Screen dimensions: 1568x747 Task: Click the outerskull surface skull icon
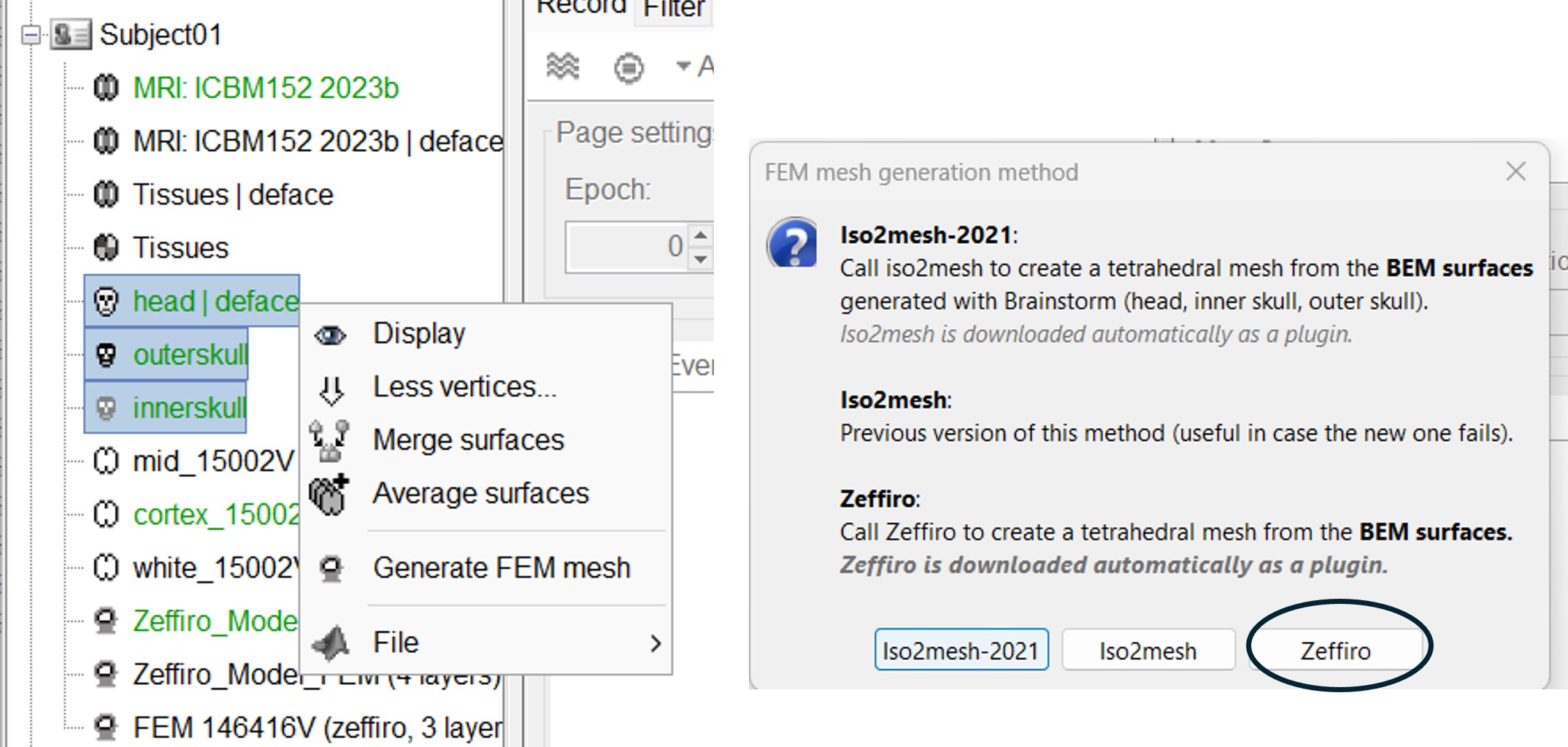point(106,355)
